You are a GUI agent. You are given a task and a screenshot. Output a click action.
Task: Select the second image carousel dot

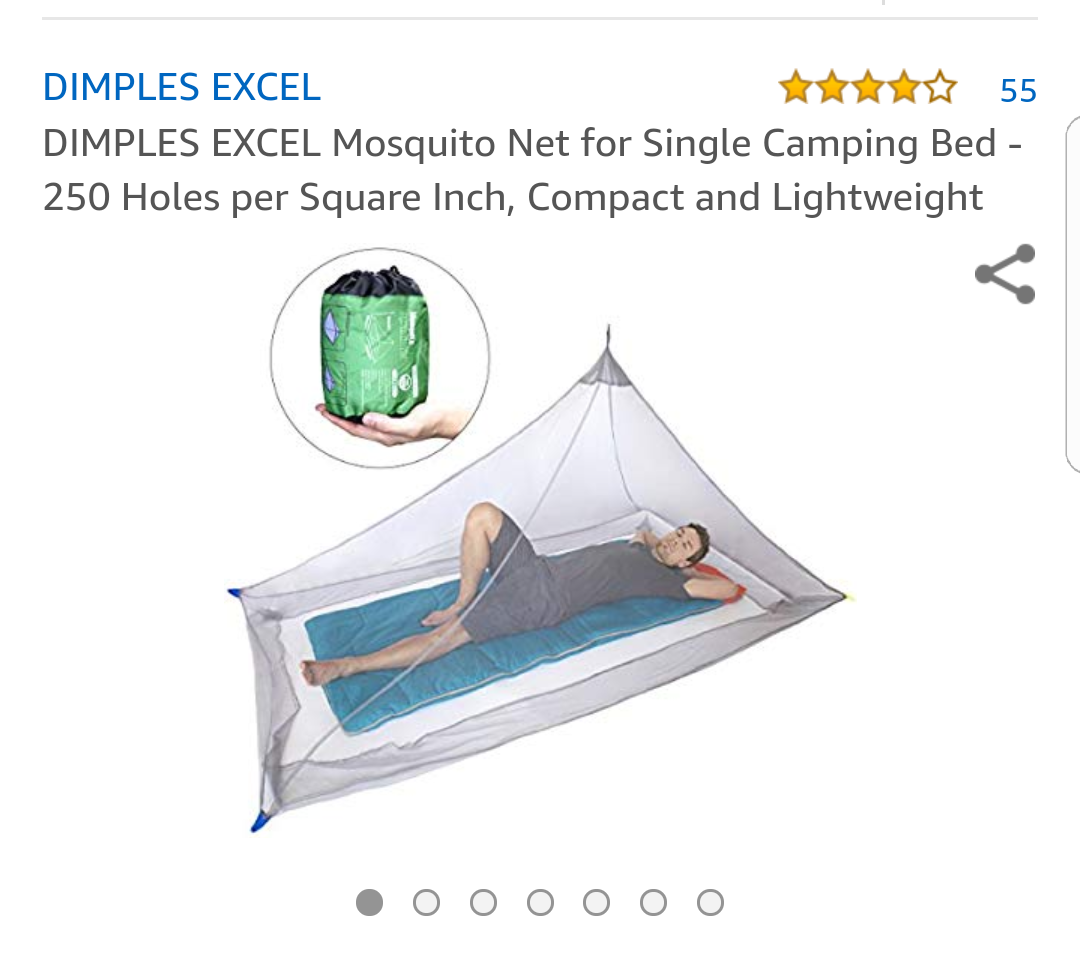pos(426,902)
